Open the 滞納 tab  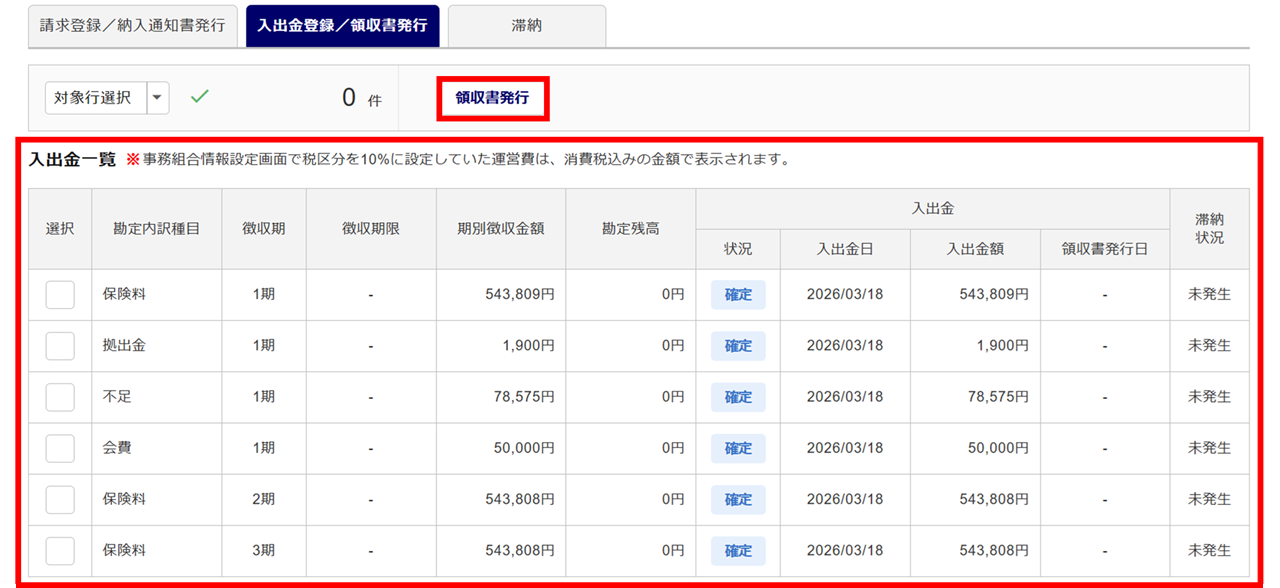point(526,26)
